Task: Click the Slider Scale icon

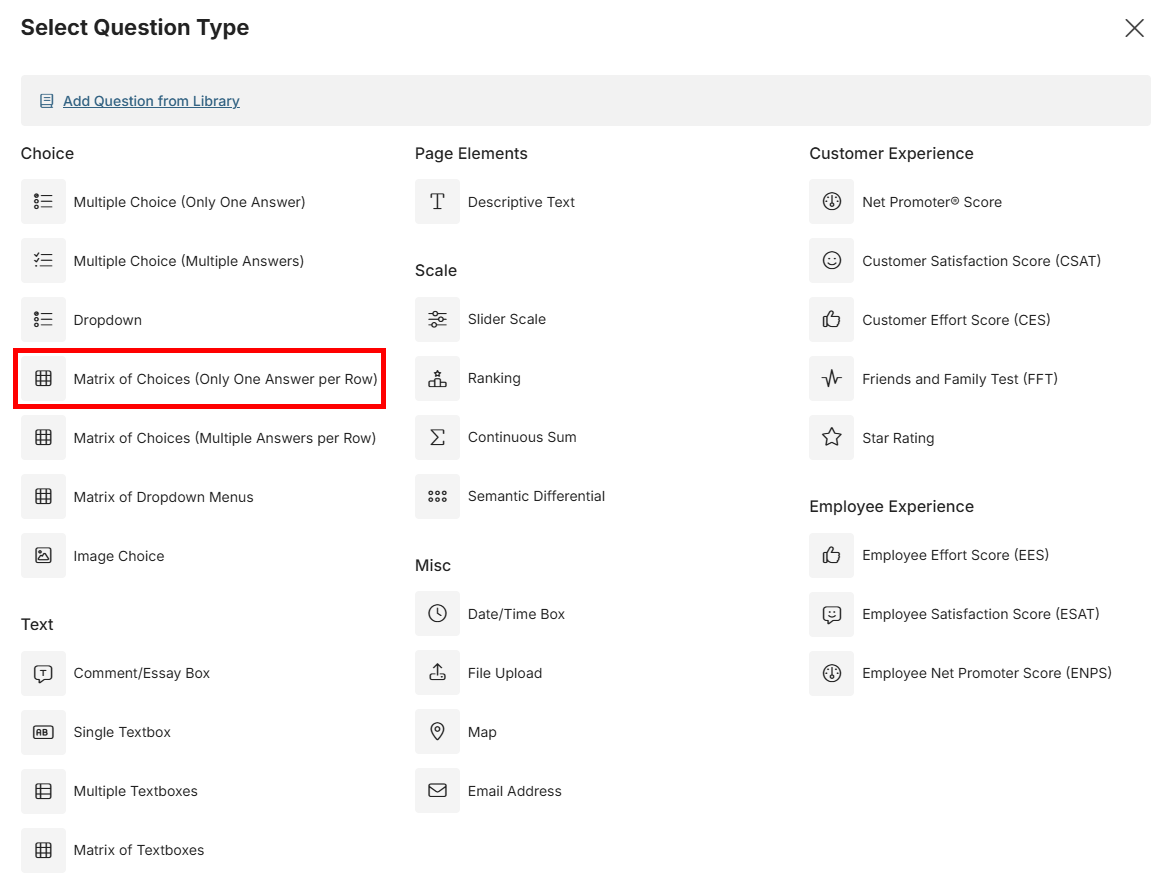Action: point(437,319)
